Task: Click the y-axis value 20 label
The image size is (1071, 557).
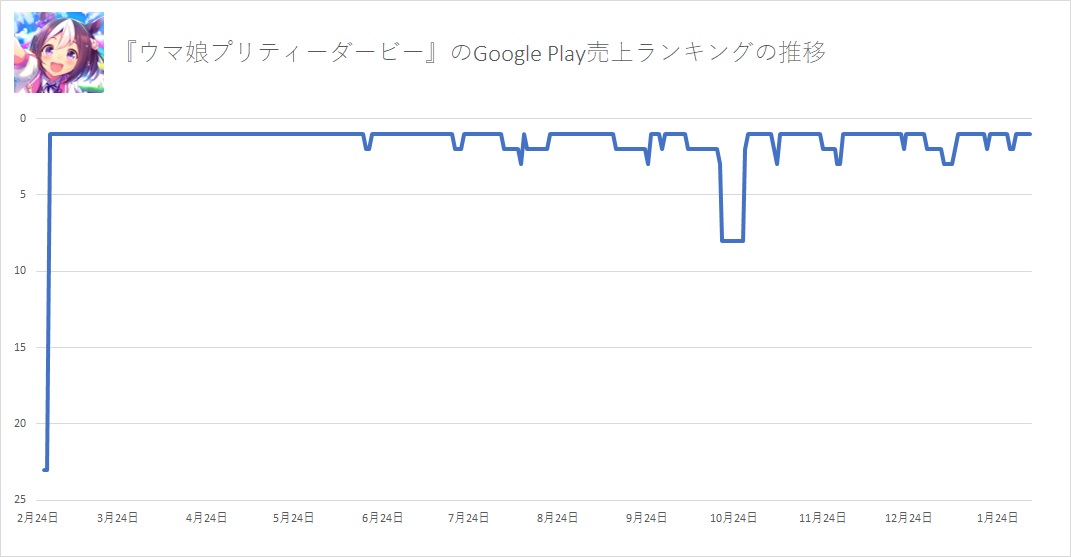Action: click(22, 424)
